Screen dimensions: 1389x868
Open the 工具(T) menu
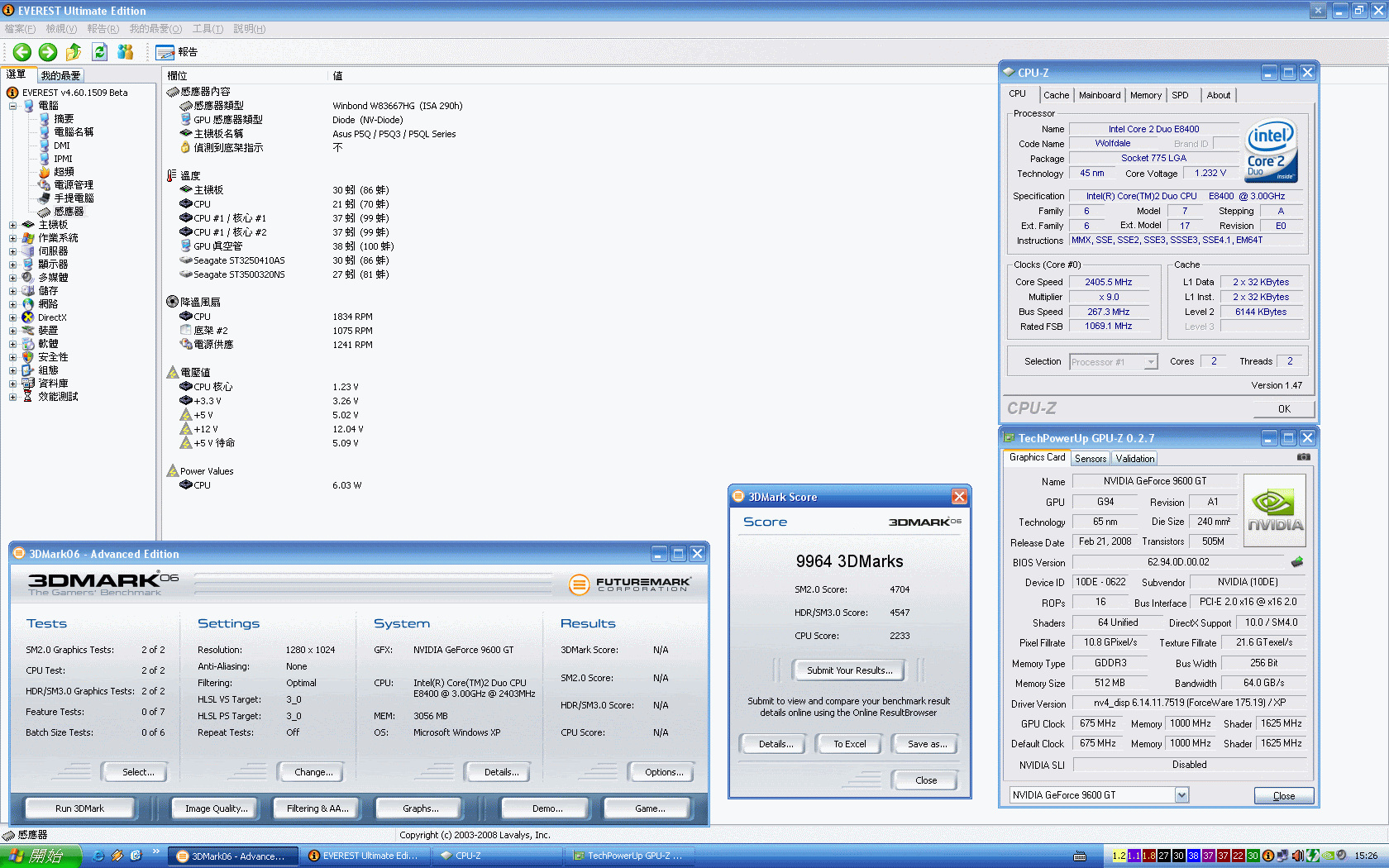(208, 29)
